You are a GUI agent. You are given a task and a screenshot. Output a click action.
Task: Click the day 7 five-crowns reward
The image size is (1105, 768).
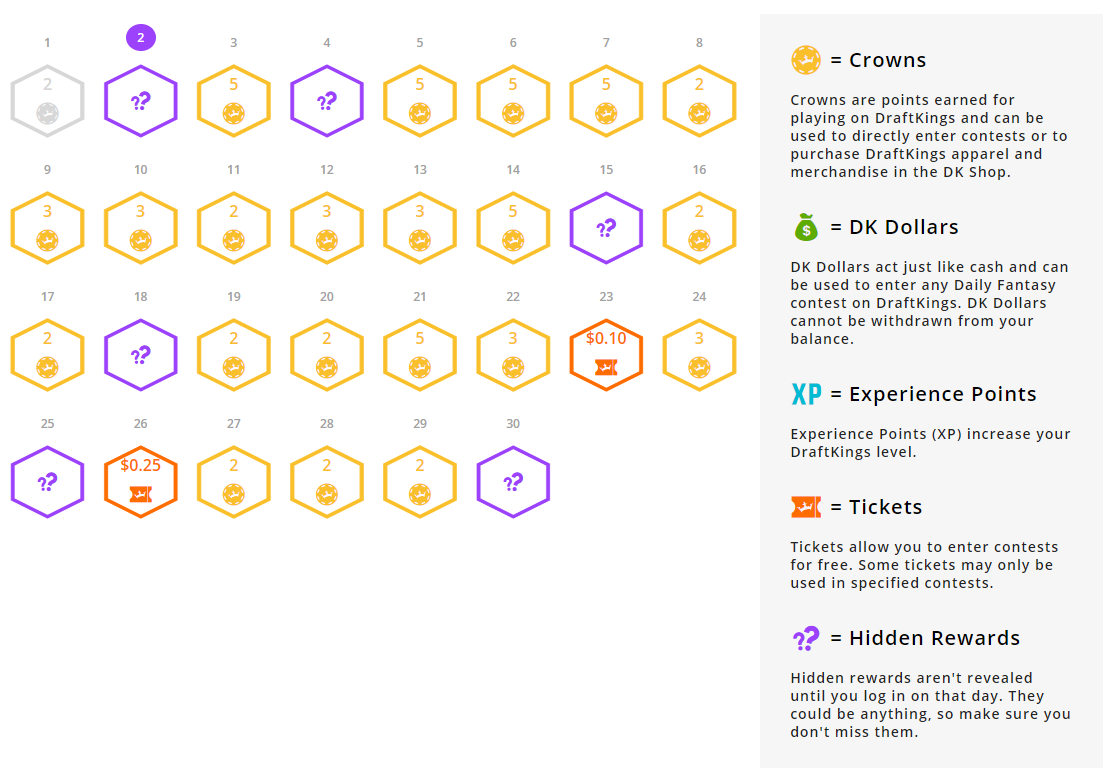(606, 101)
